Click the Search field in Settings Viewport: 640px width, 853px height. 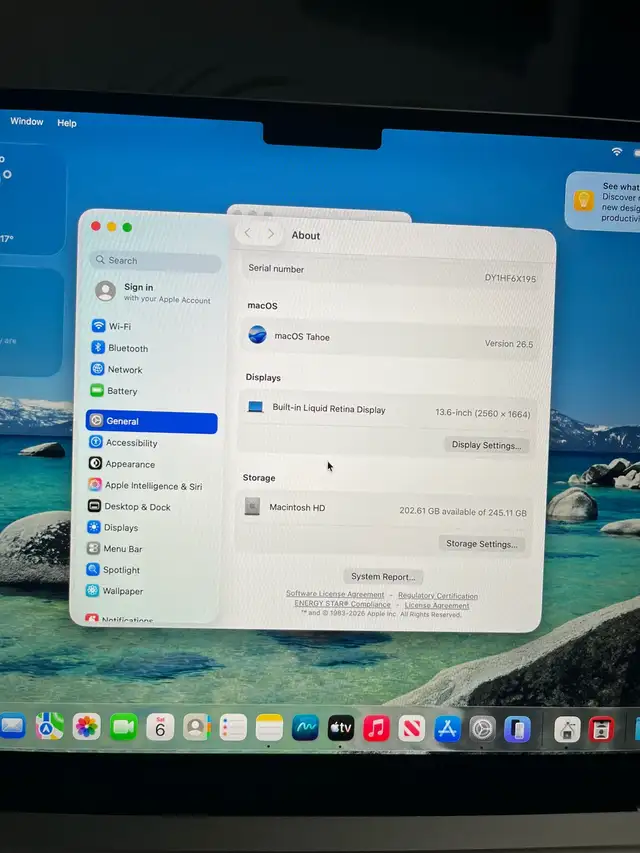pos(155,261)
